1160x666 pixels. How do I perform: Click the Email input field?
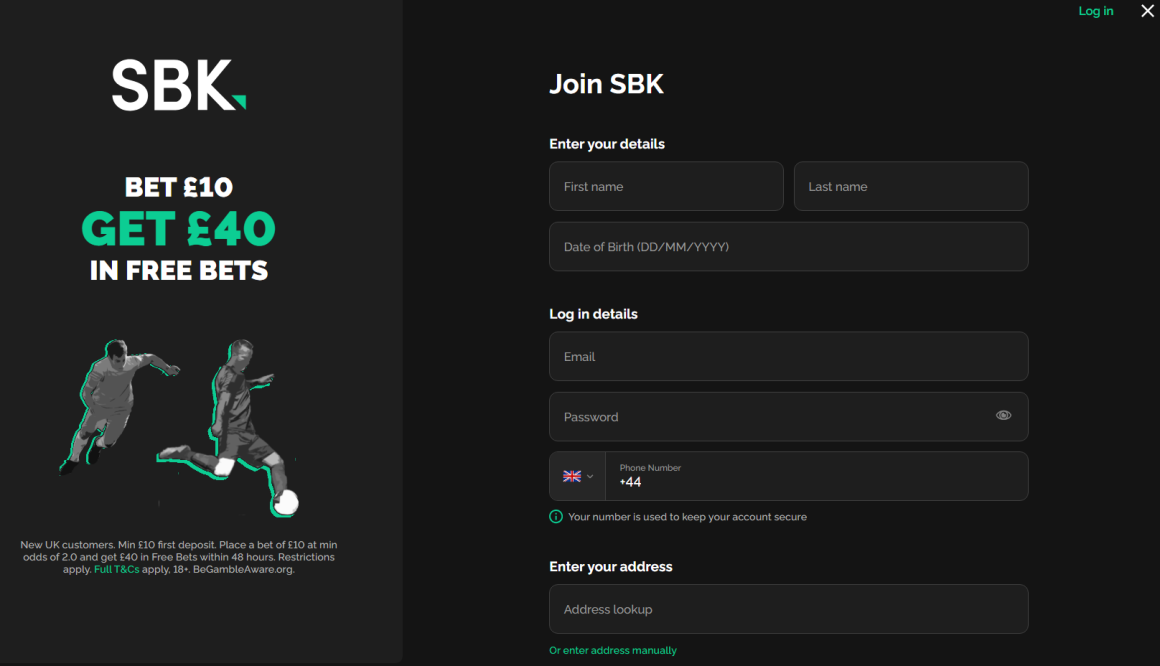pos(788,356)
